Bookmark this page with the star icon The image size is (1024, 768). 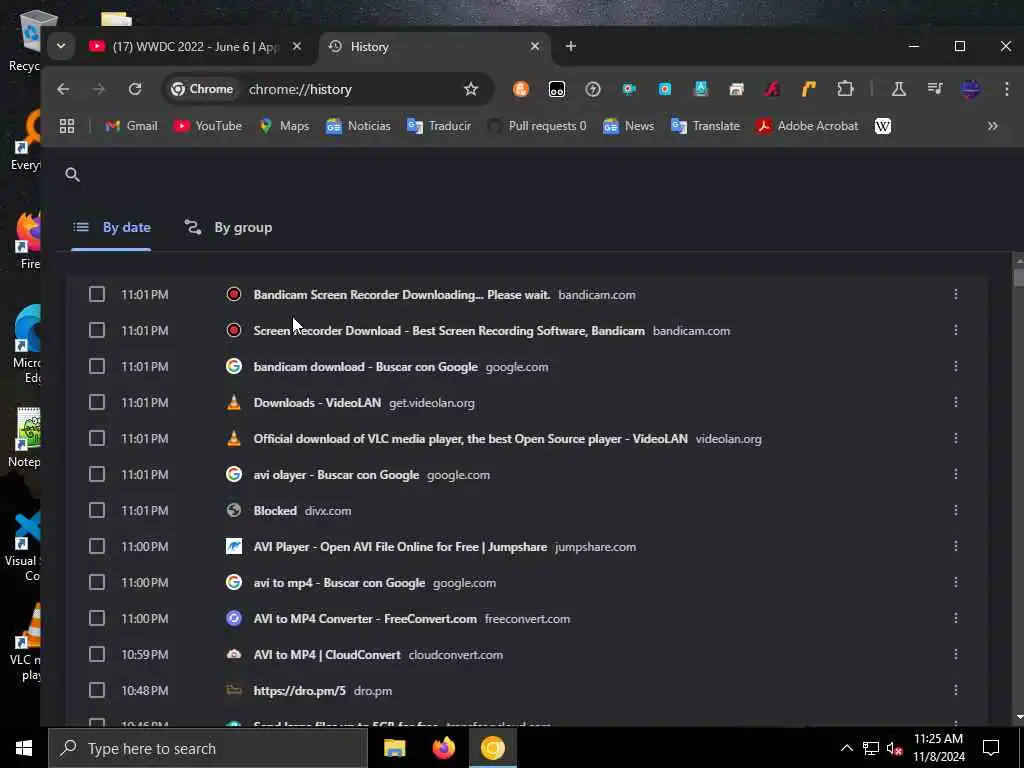[x=471, y=89]
